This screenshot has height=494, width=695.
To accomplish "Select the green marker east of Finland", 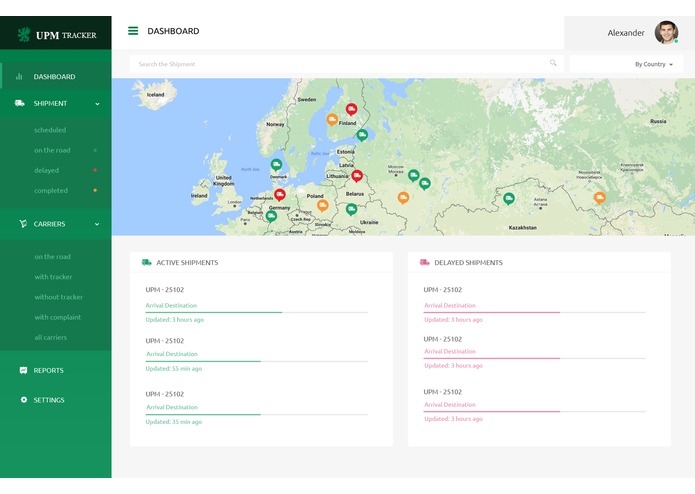I will [x=362, y=135].
